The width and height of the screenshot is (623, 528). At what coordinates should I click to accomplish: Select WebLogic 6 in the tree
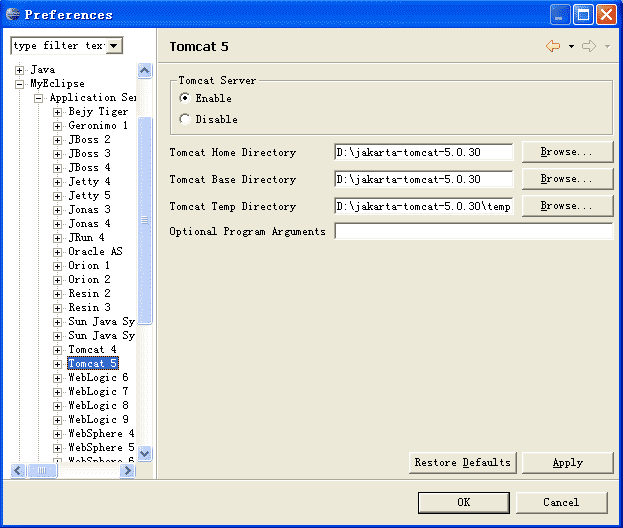pyautogui.click(x=98, y=377)
